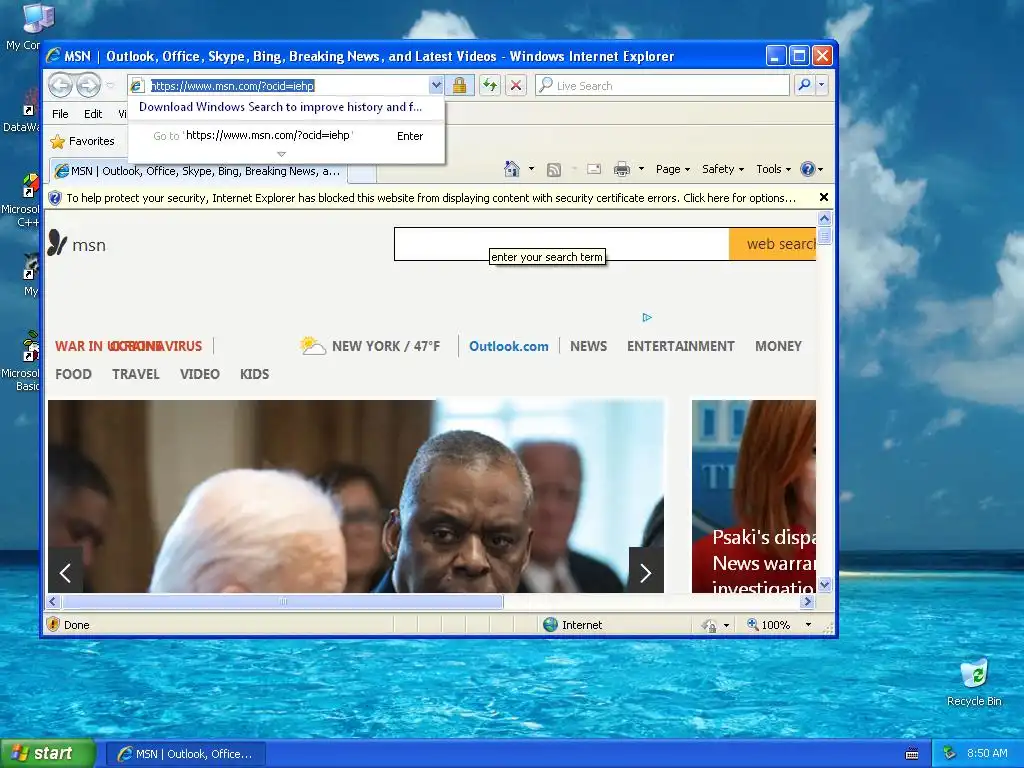The height and width of the screenshot is (768, 1024).
Task: Click the AdChoices triangle icon
Action: click(647, 317)
